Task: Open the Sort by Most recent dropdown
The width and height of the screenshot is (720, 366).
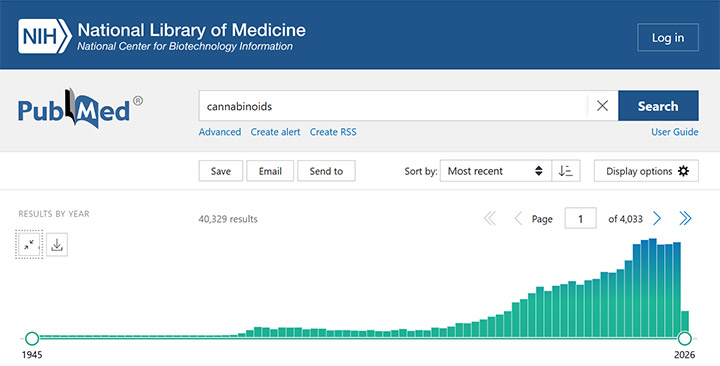Action: [x=495, y=171]
